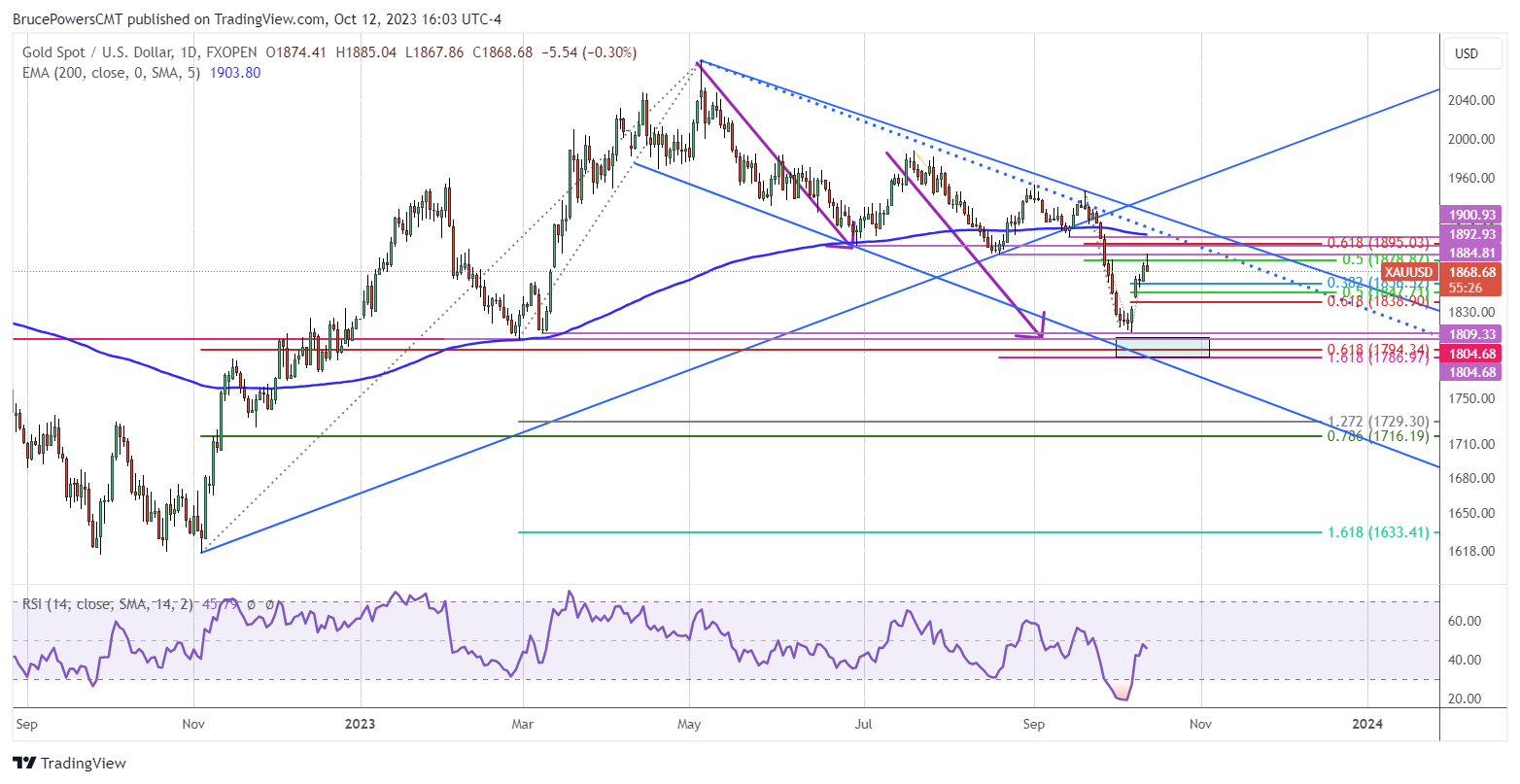Click the 1.272 (1729.30) Fibonacci label
The height and width of the screenshot is (784, 1520).
point(1378,422)
